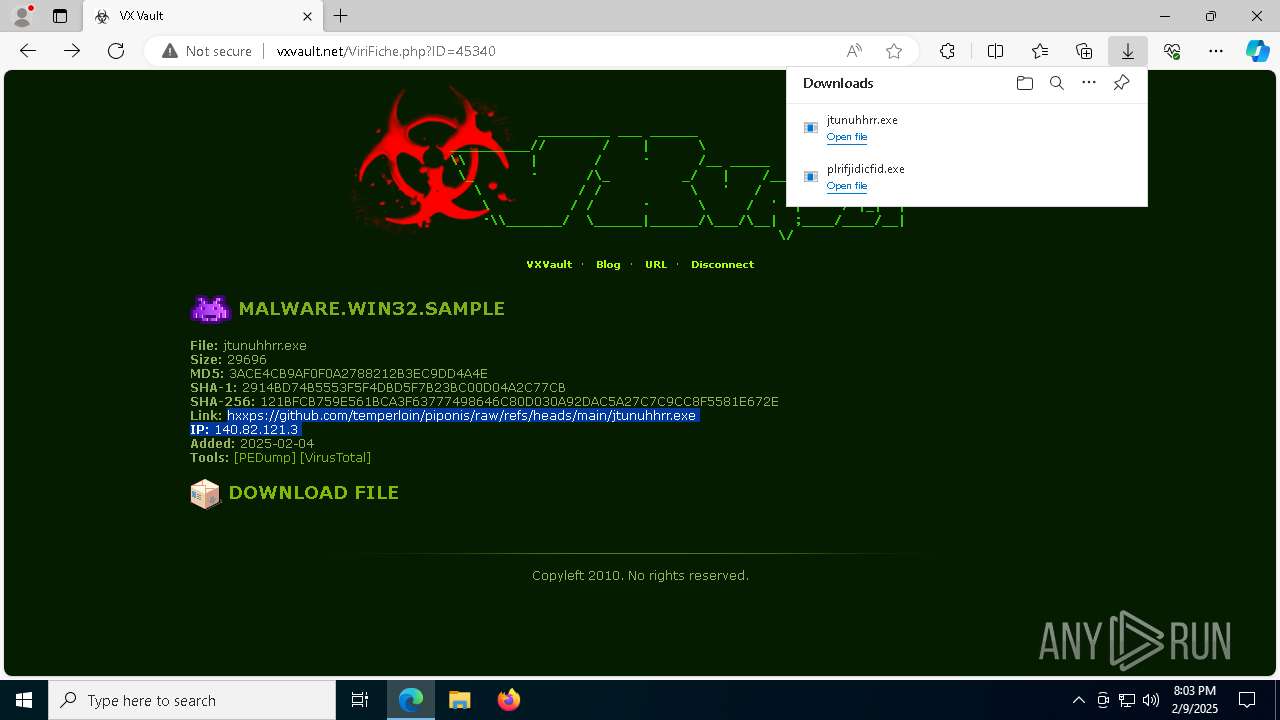The width and height of the screenshot is (1280, 720).
Task: Click the MALWARE.WIN32.SAMPLE heading
Action: pyautogui.click(x=371, y=309)
